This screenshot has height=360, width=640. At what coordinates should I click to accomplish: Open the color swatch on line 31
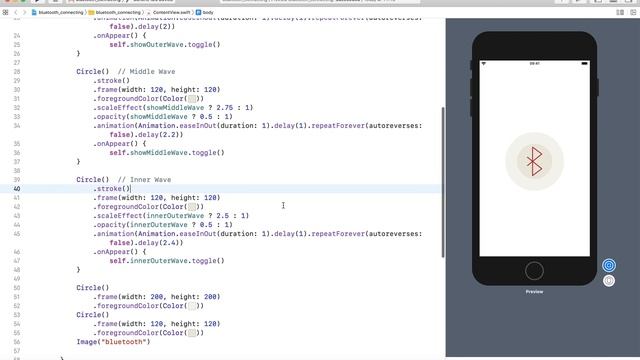point(192,99)
